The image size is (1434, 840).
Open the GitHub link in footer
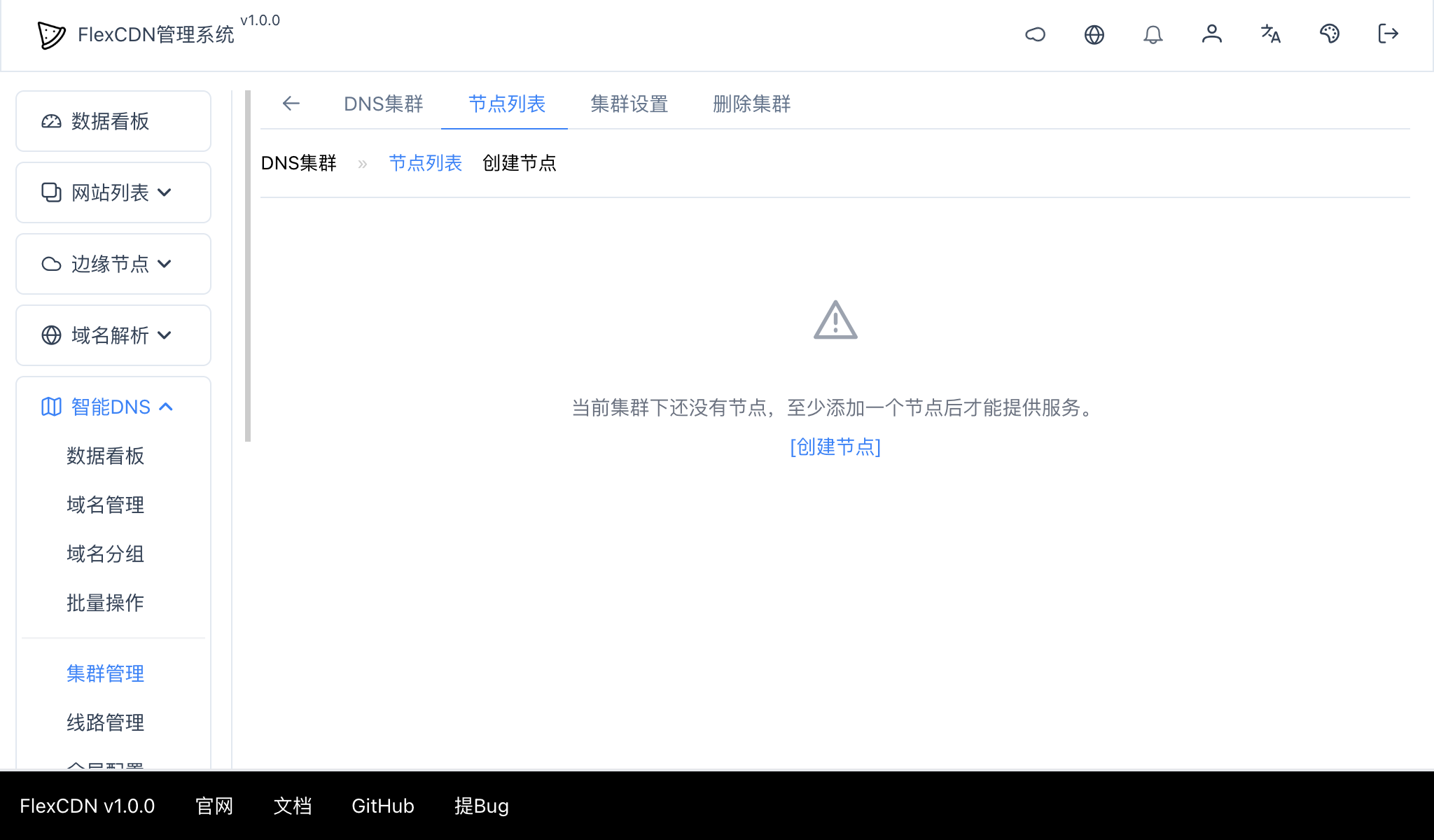tap(382, 806)
